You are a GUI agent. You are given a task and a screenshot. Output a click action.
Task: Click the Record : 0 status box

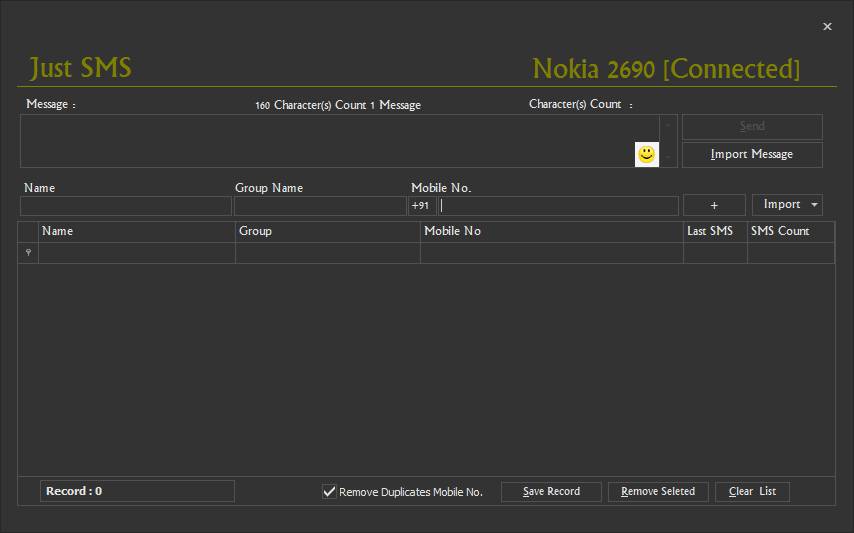tap(137, 491)
